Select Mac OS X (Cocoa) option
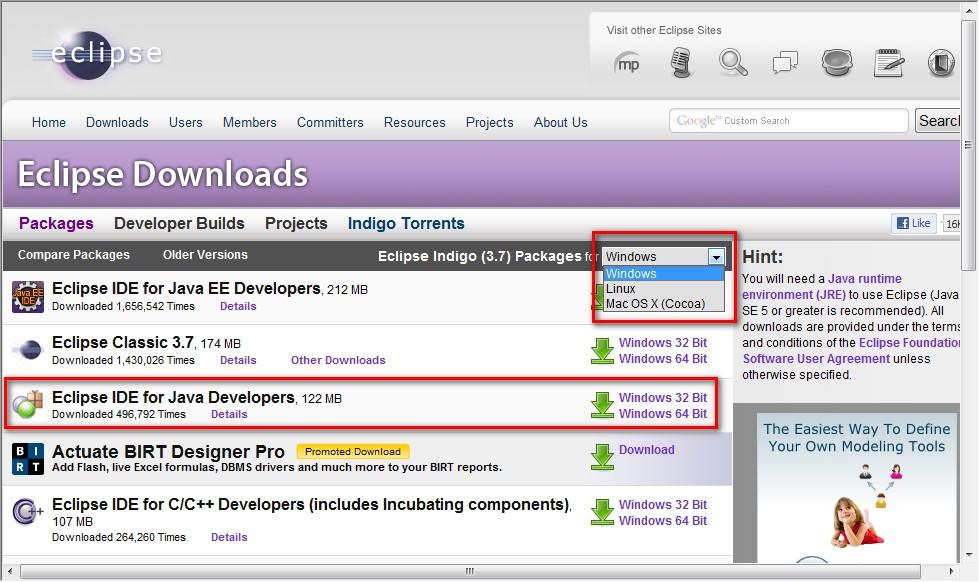Viewport: 979px width, 582px height. pos(664,303)
